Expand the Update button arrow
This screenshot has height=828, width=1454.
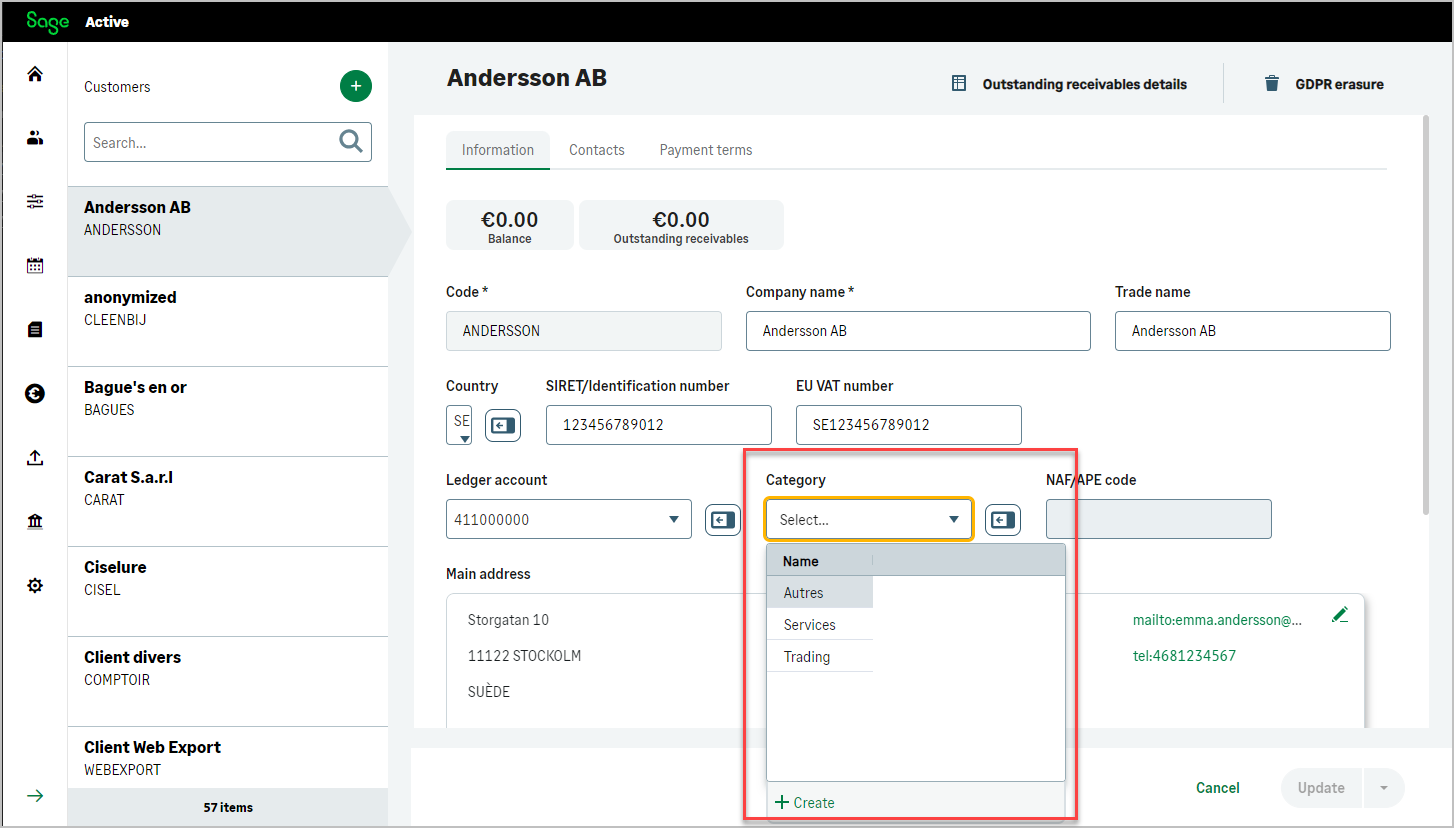[1384, 788]
